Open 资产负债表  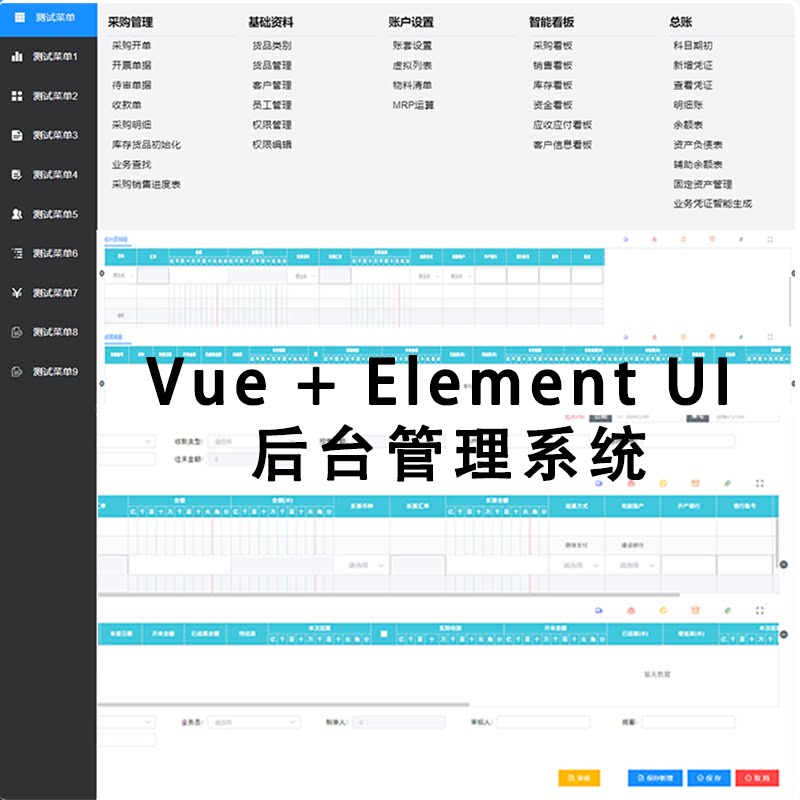(698, 145)
